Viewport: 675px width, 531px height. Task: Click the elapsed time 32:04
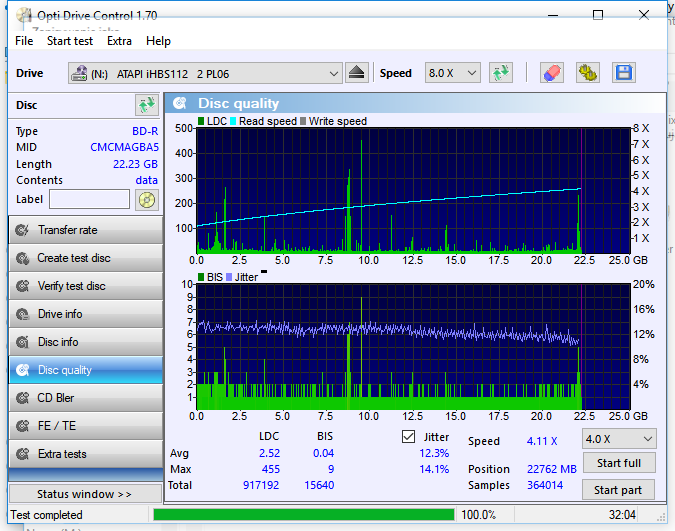(622, 515)
